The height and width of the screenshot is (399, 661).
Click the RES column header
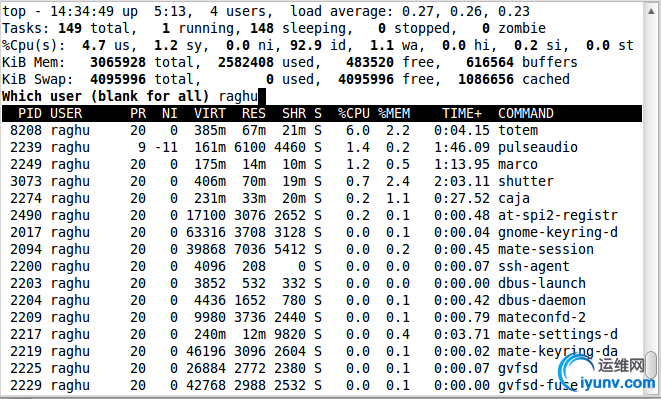tap(254, 113)
